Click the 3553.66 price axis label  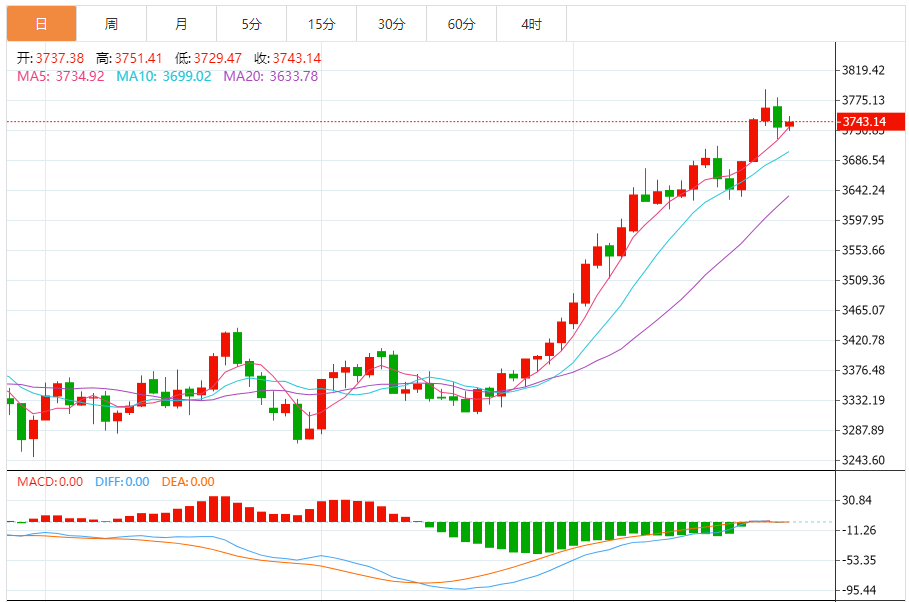point(863,250)
